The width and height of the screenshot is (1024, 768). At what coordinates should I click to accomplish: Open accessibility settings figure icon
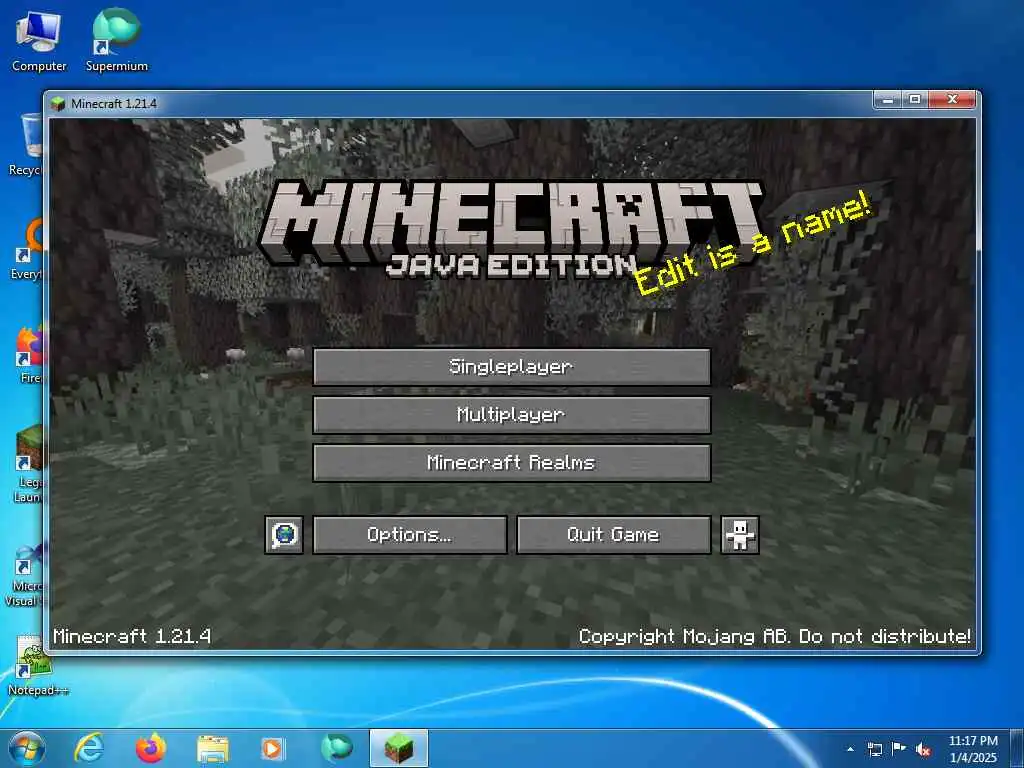740,535
